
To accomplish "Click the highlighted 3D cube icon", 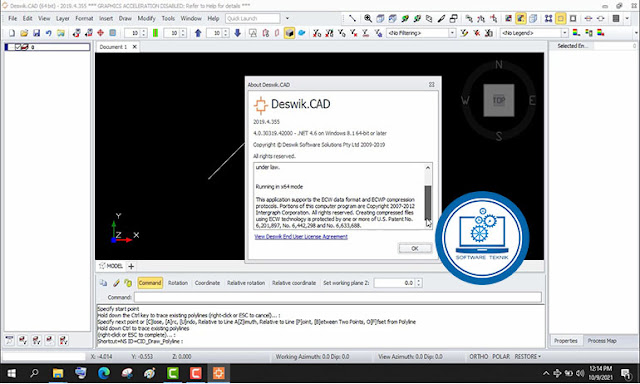I will point(289,33).
